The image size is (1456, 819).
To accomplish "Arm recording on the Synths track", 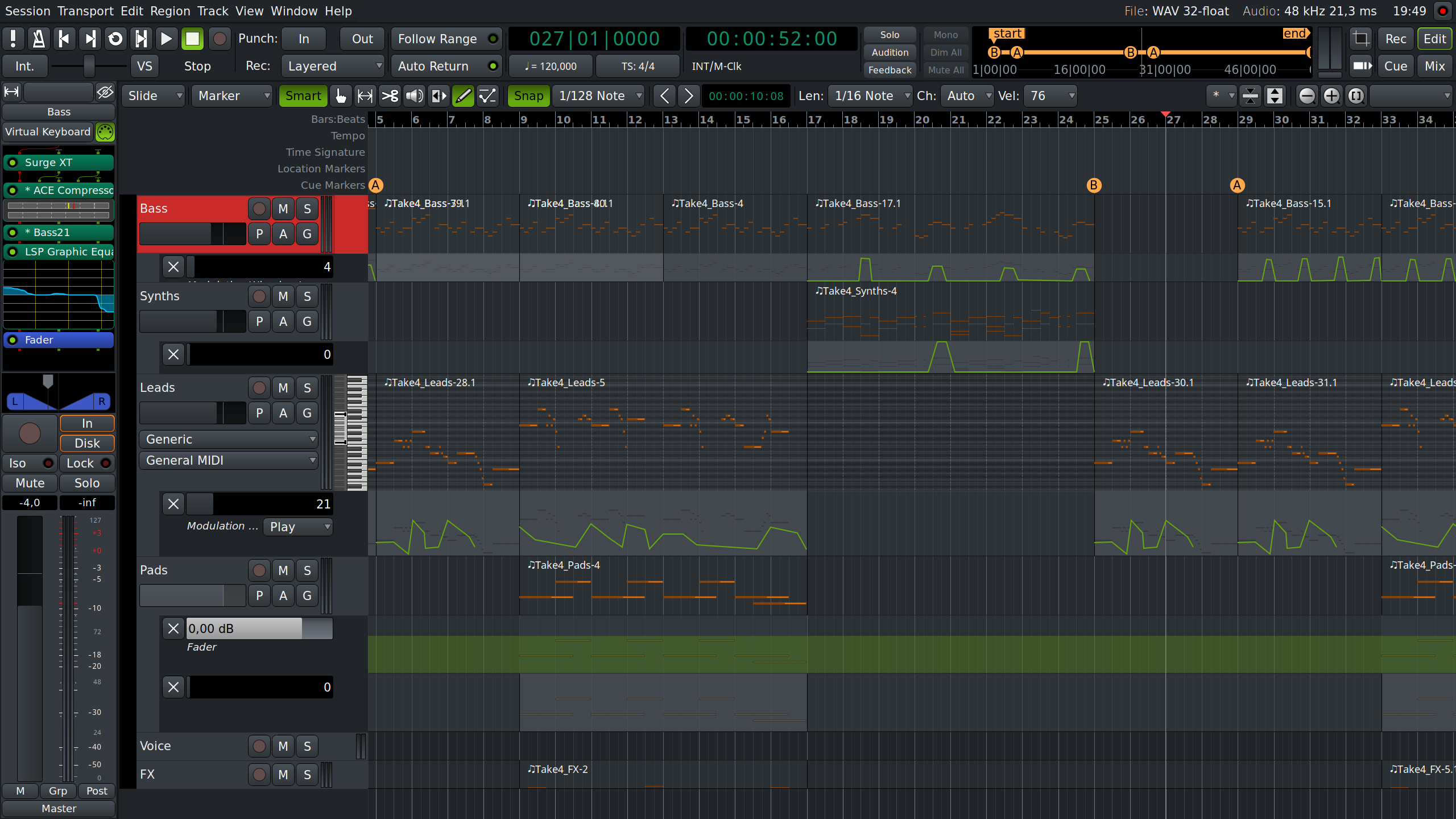I will [259, 296].
